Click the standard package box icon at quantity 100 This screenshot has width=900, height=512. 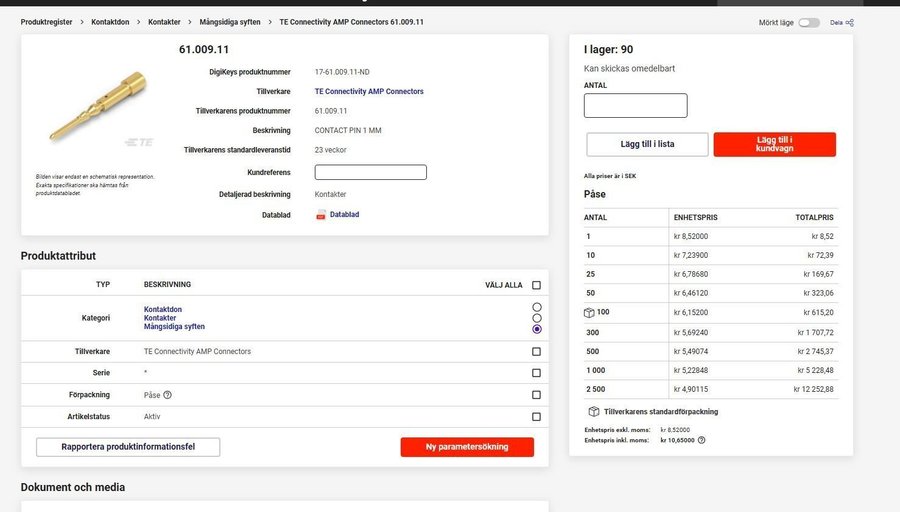click(x=590, y=313)
